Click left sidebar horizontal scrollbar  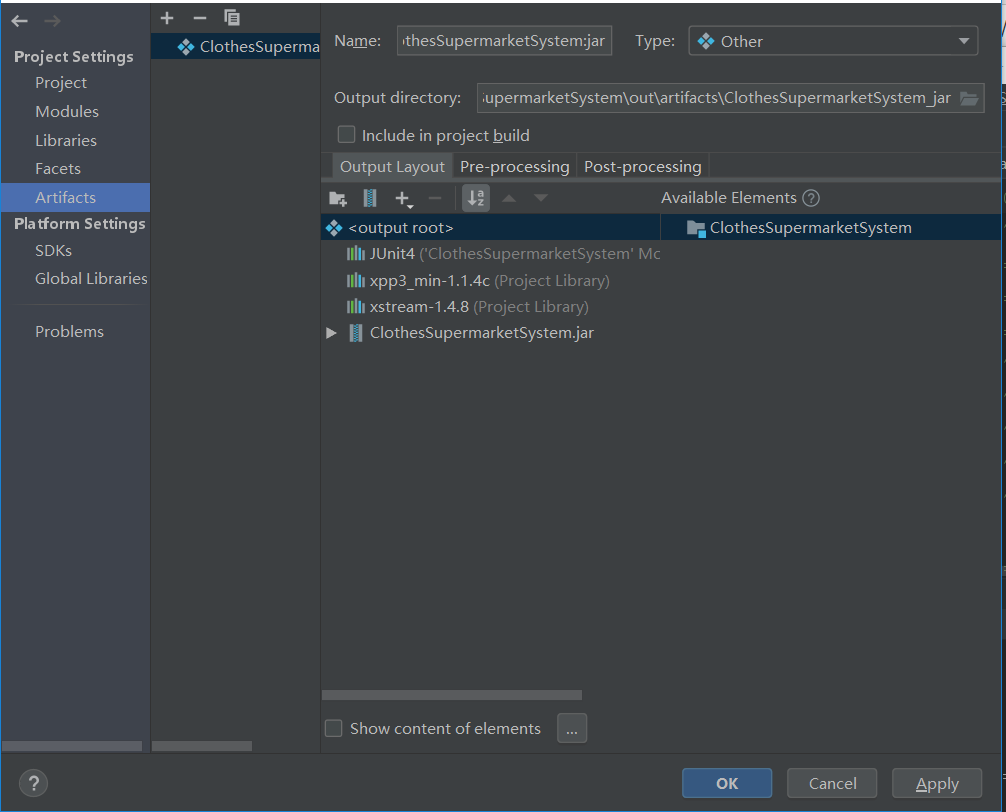pyautogui.click(x=72, y=746)
